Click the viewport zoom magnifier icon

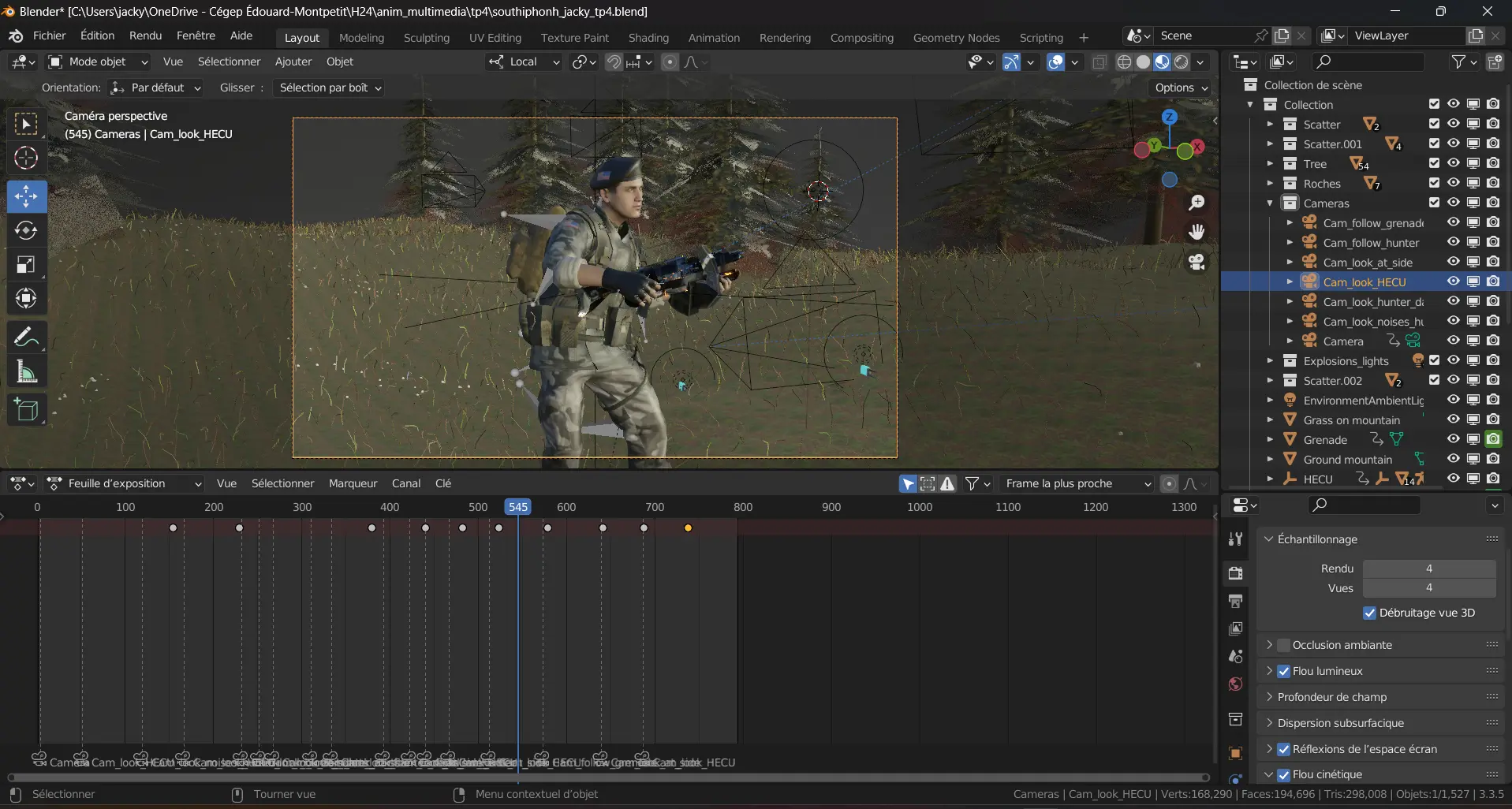coord(1197,203)
